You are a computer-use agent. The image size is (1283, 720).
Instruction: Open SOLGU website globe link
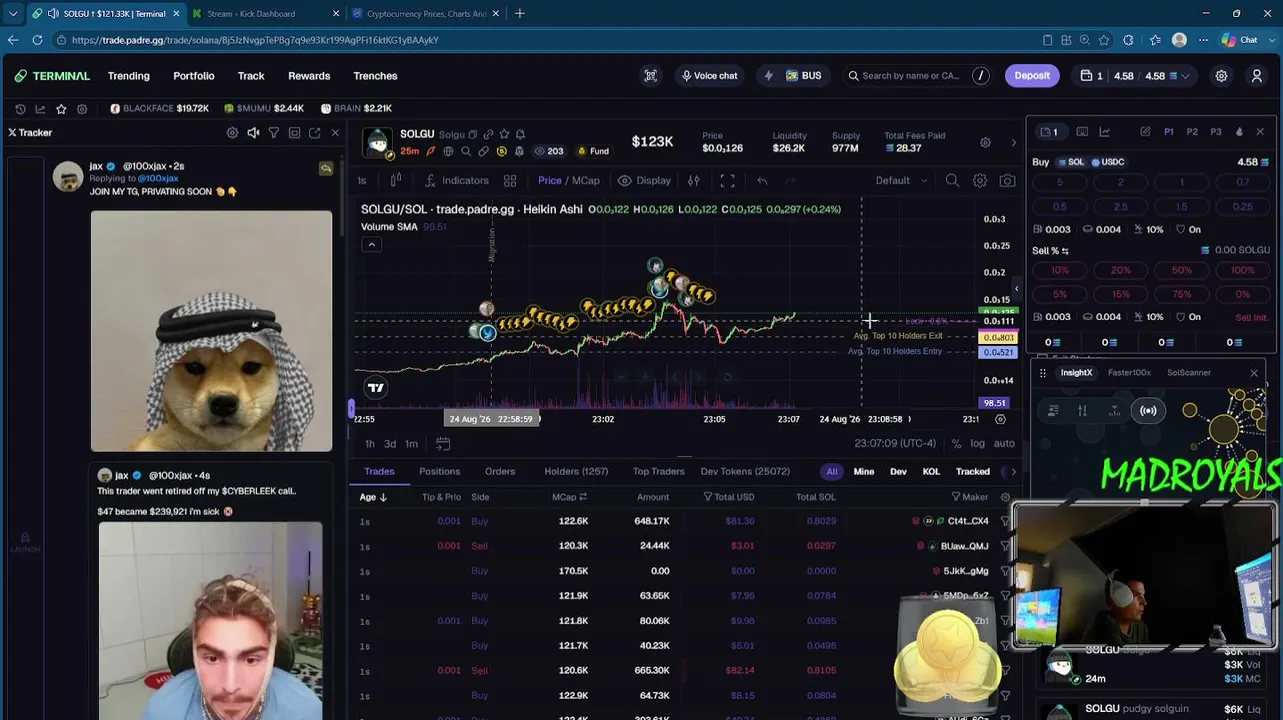pos(448,151)
